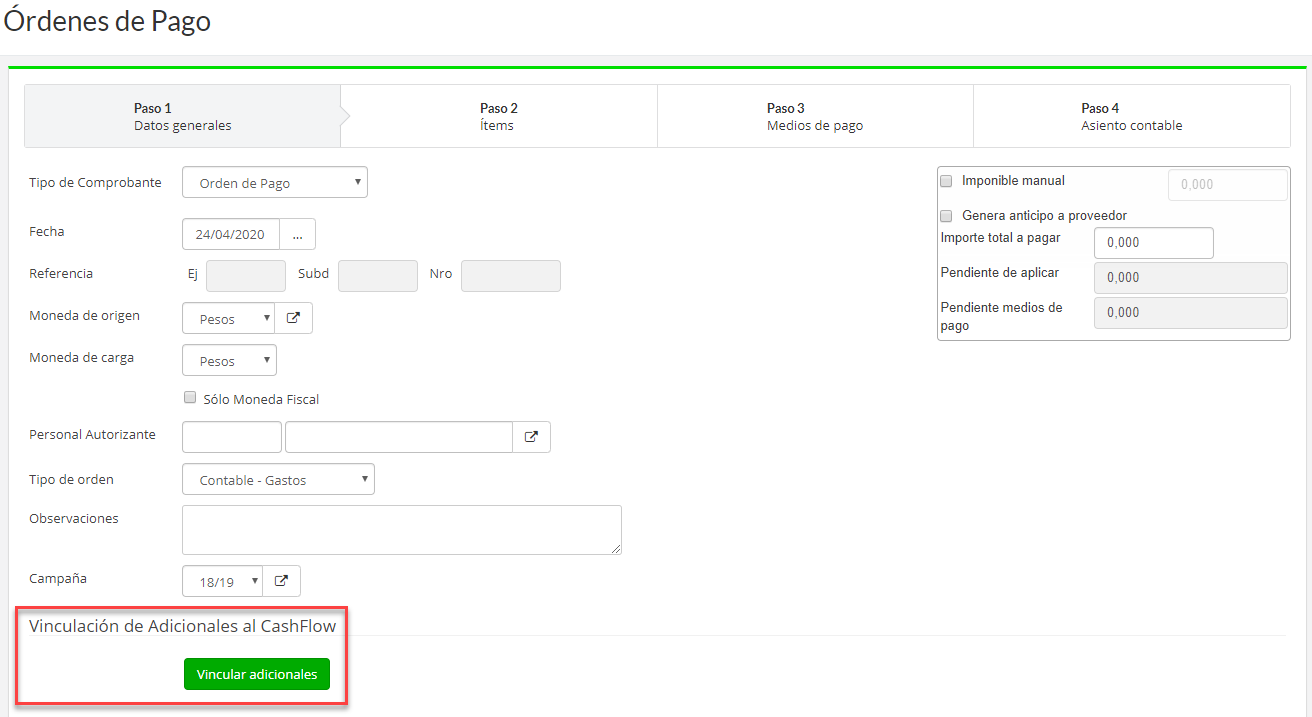Click inside the Observaciones text area

pos(402,530)
